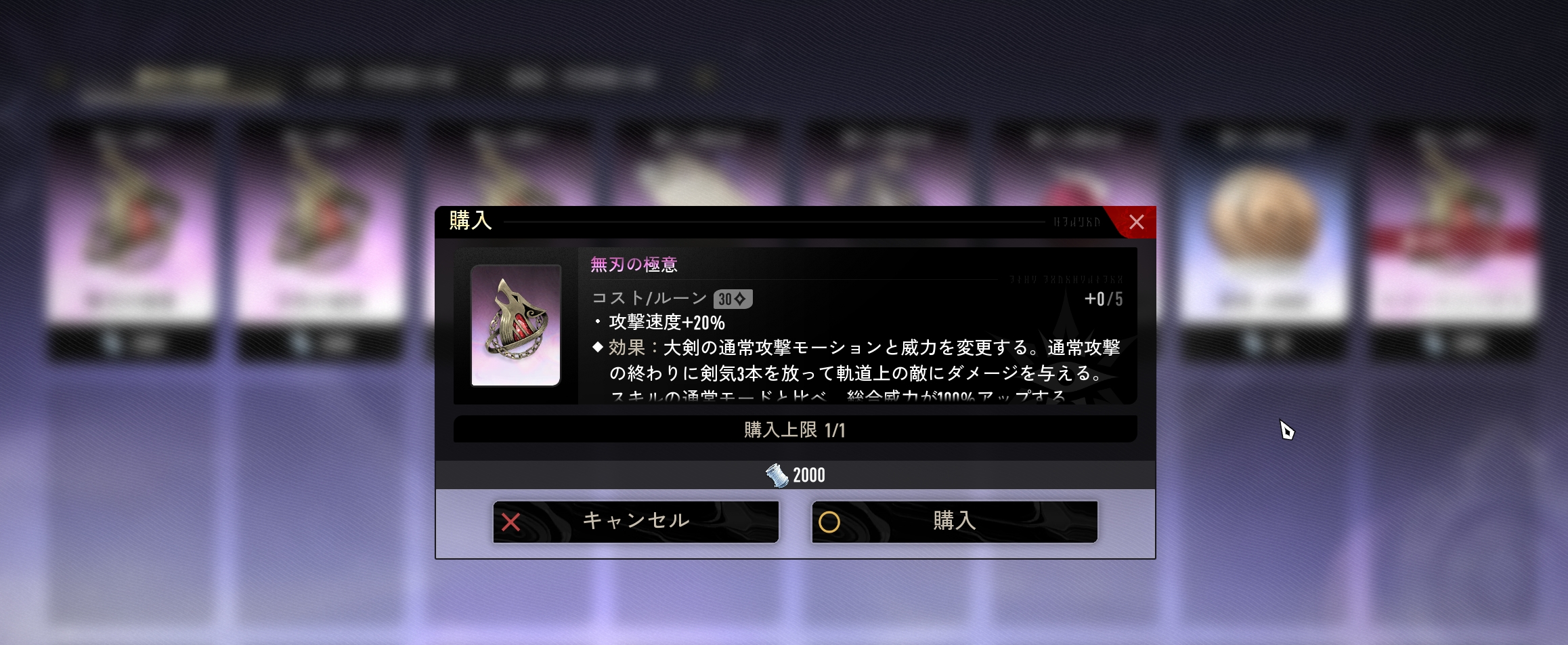Click the red X icon on cancel button

(x=511, y=522)
